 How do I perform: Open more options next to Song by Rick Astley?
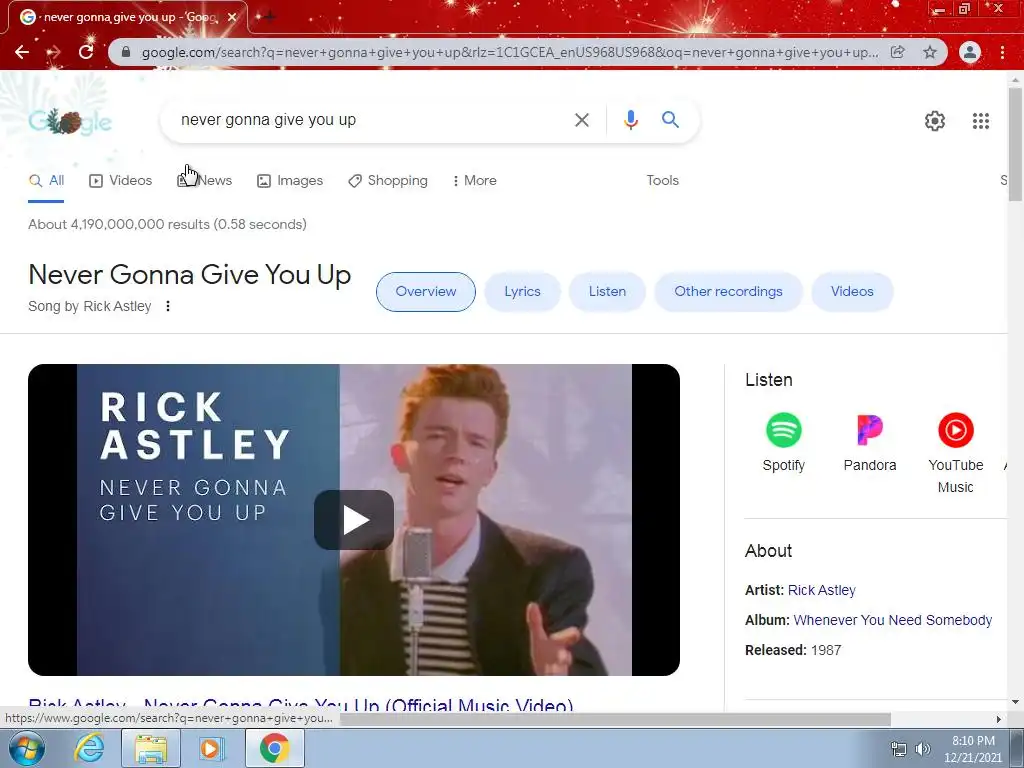click(x=168, y=306)
